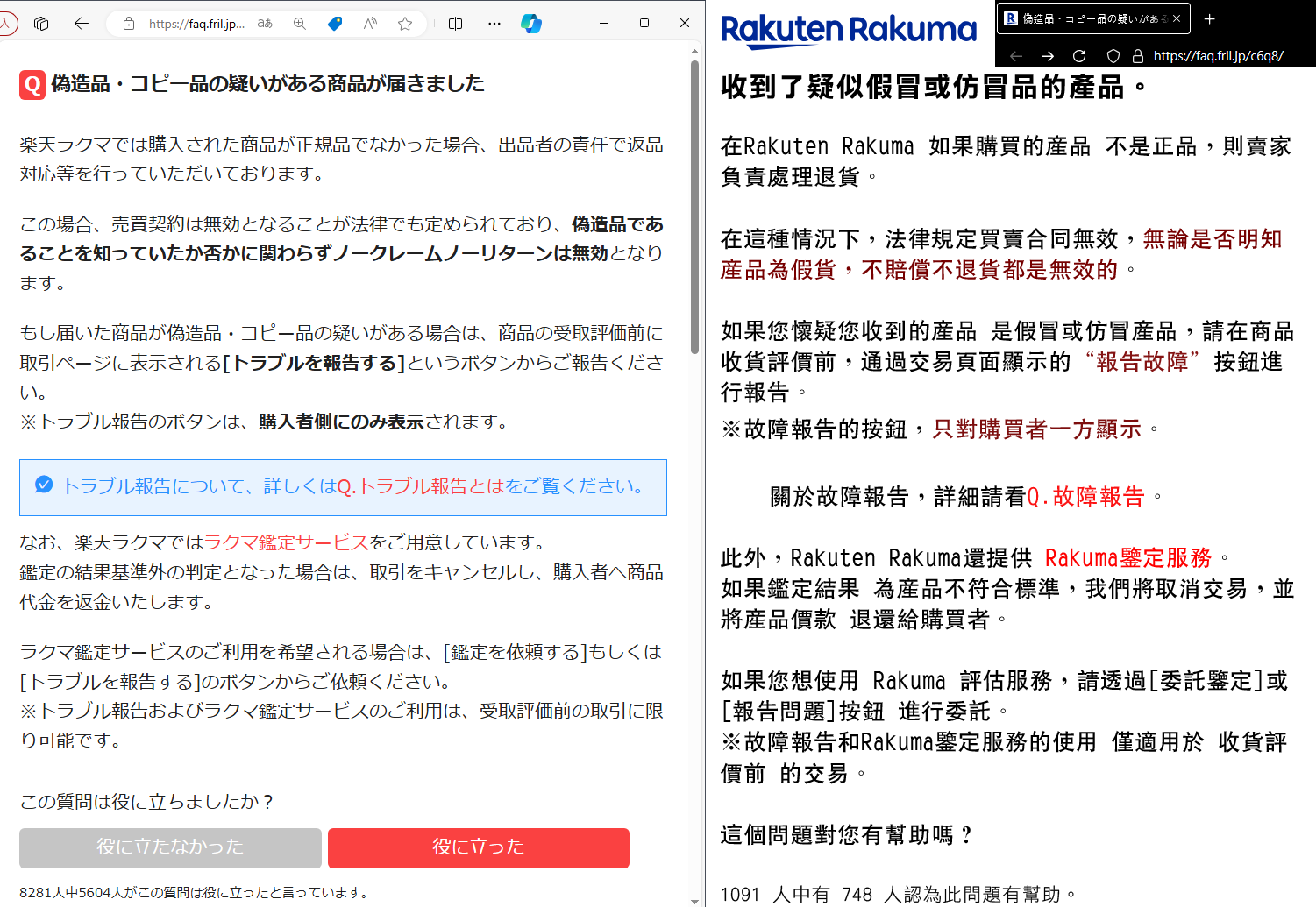Click bold text 購入者側にのみ表示

341,422
